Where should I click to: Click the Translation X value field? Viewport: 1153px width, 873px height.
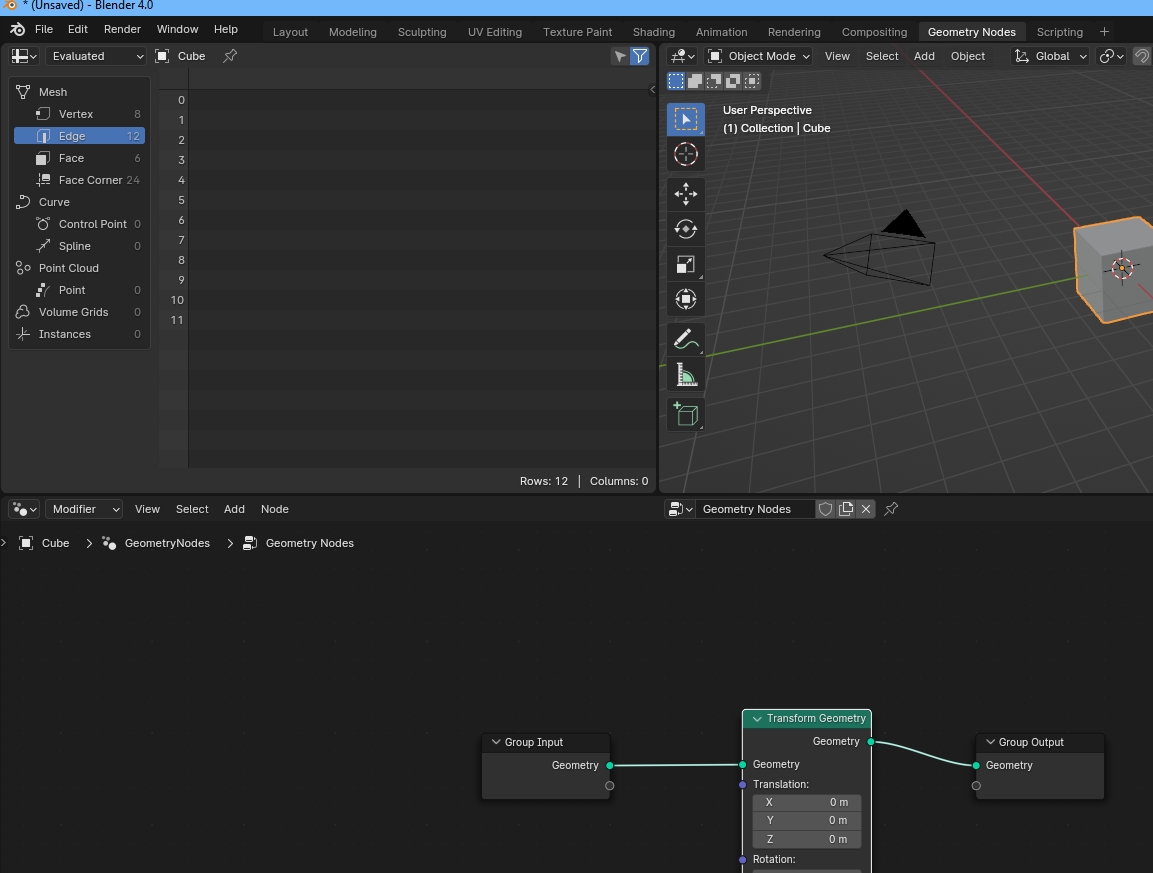(x=806, y=802)
